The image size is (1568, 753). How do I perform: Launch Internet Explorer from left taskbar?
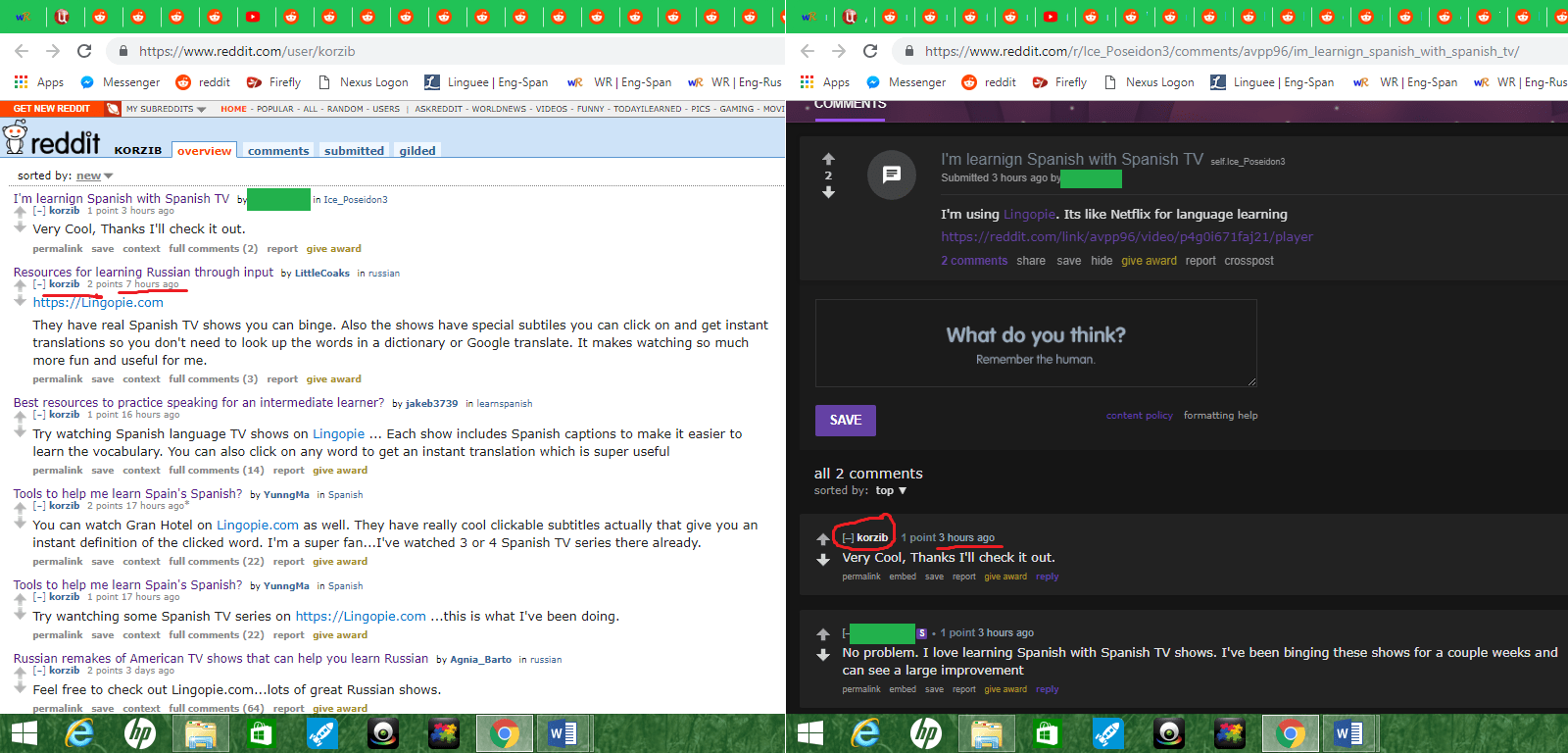point(79,732)
